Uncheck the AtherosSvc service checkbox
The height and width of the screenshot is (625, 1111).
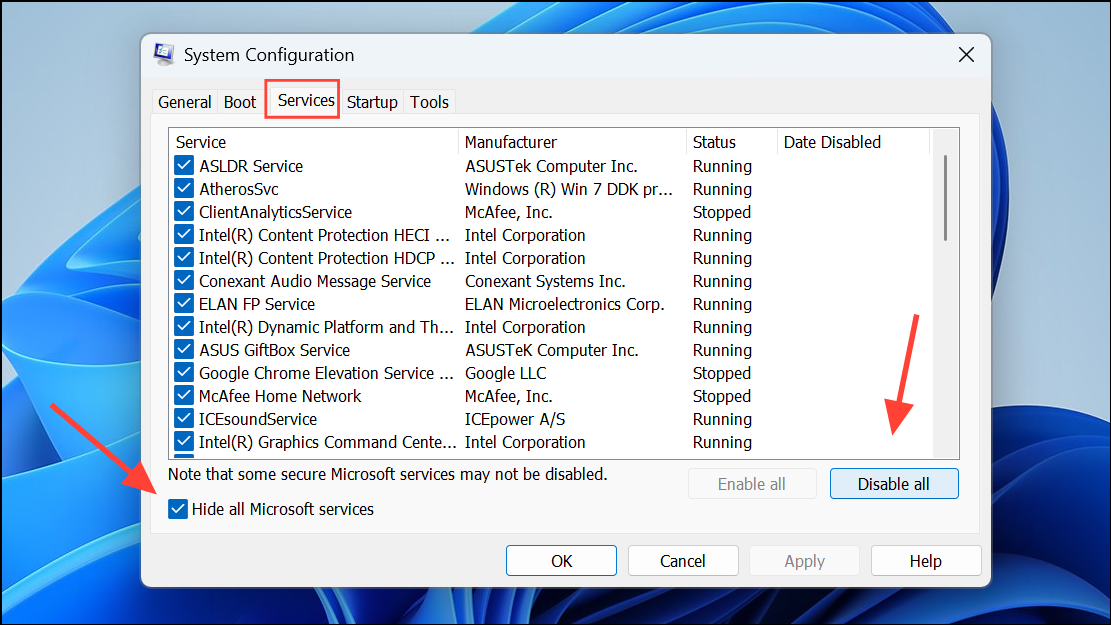tap(184, 189)
